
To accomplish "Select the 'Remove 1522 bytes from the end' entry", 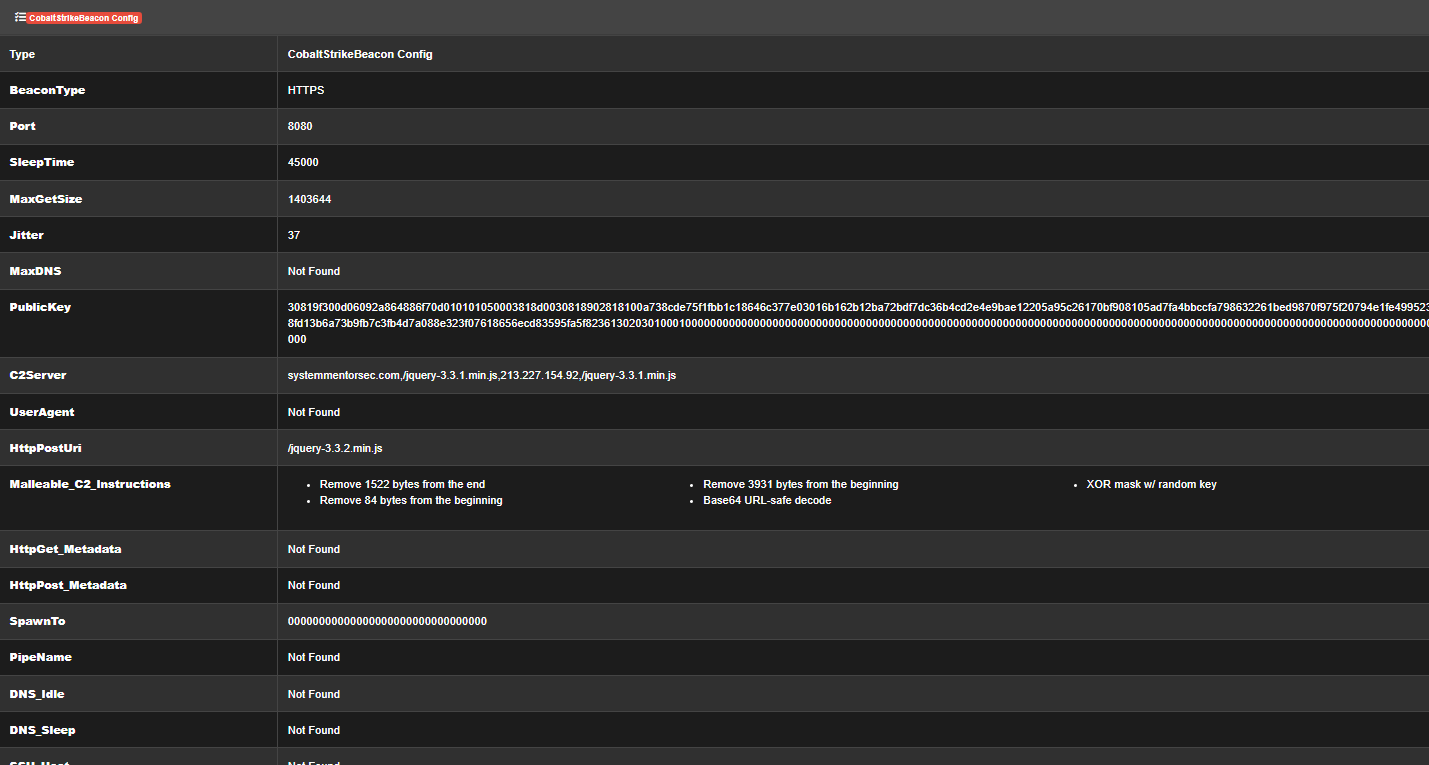I will 401,483.
